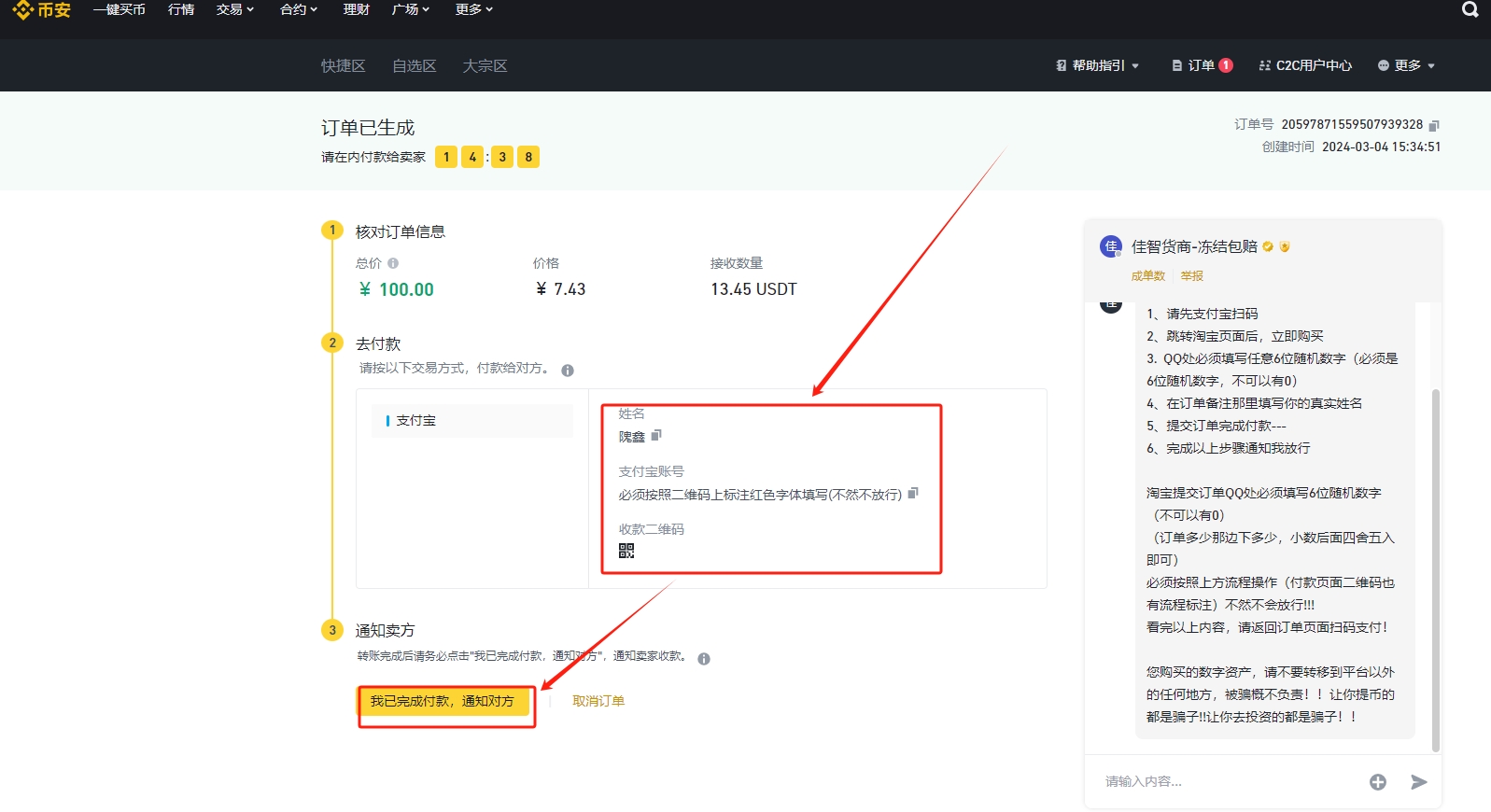Image resolution: width=1491 pixels, height=812 pixels.
Task: Open the 一键买币 menu item
Action: 120,9
